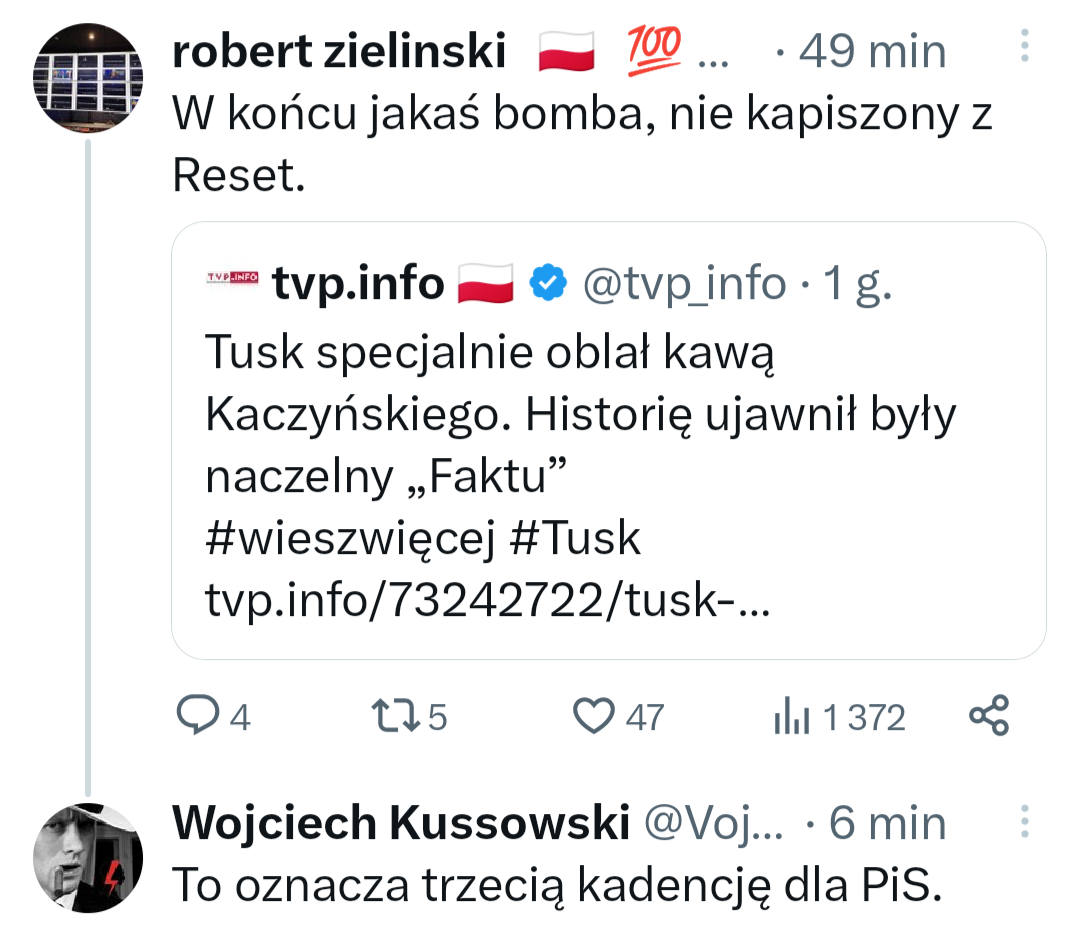The width and height of the screenshot is (1080, 931).
Task: Click the 6 min timestamp on reply
Action: click(x=888, y=823)
